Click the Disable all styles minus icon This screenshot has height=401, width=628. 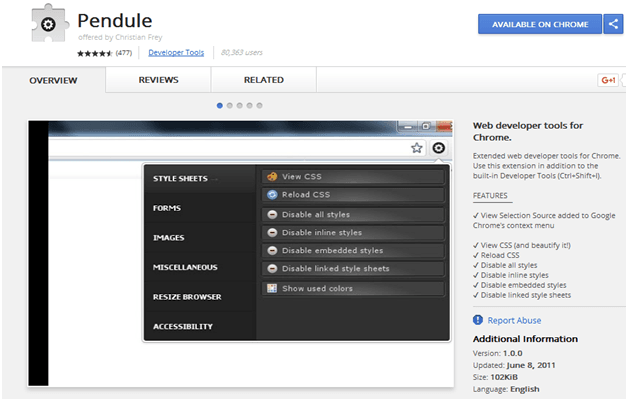pos(272,214)
